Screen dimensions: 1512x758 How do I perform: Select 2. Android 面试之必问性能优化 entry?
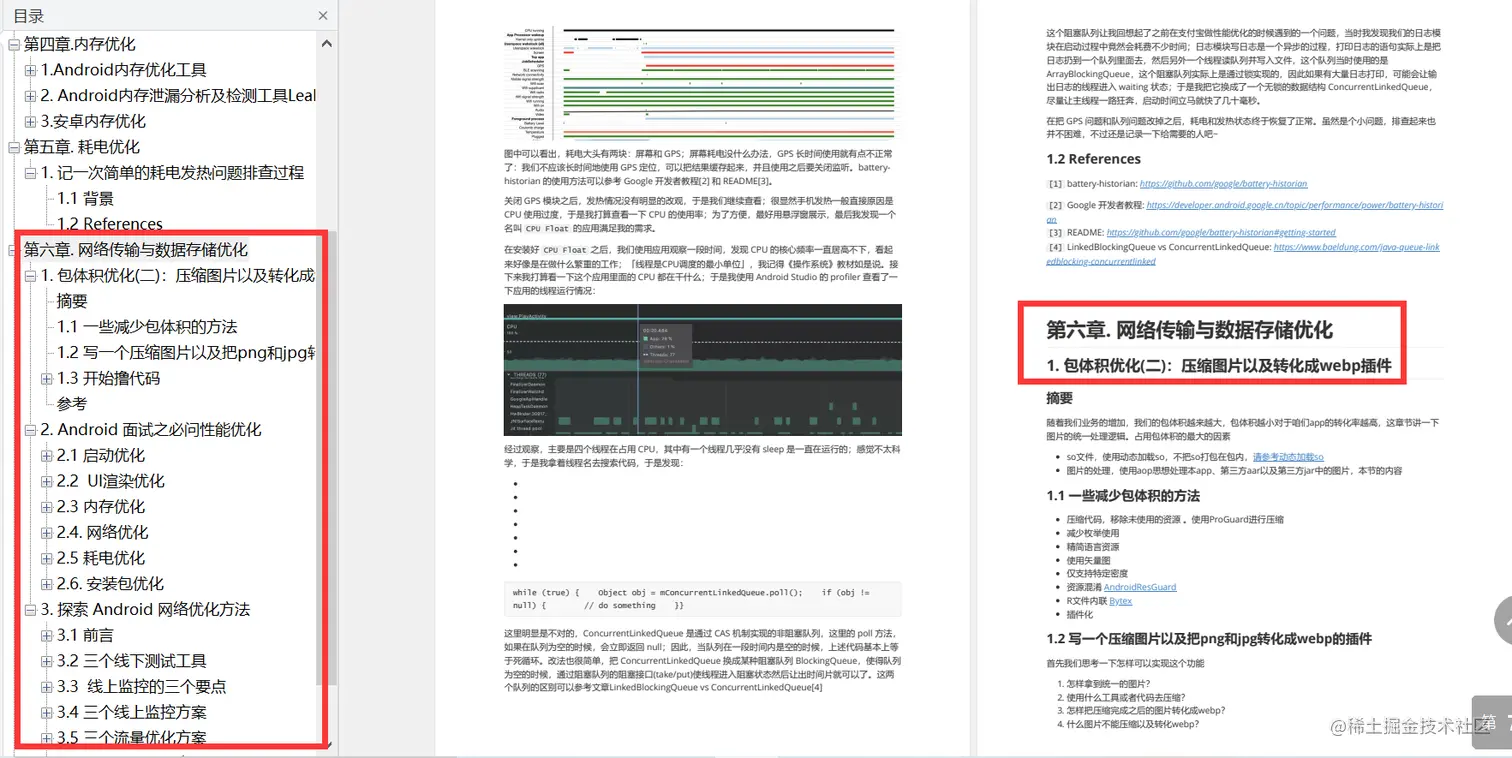(151, 429)
